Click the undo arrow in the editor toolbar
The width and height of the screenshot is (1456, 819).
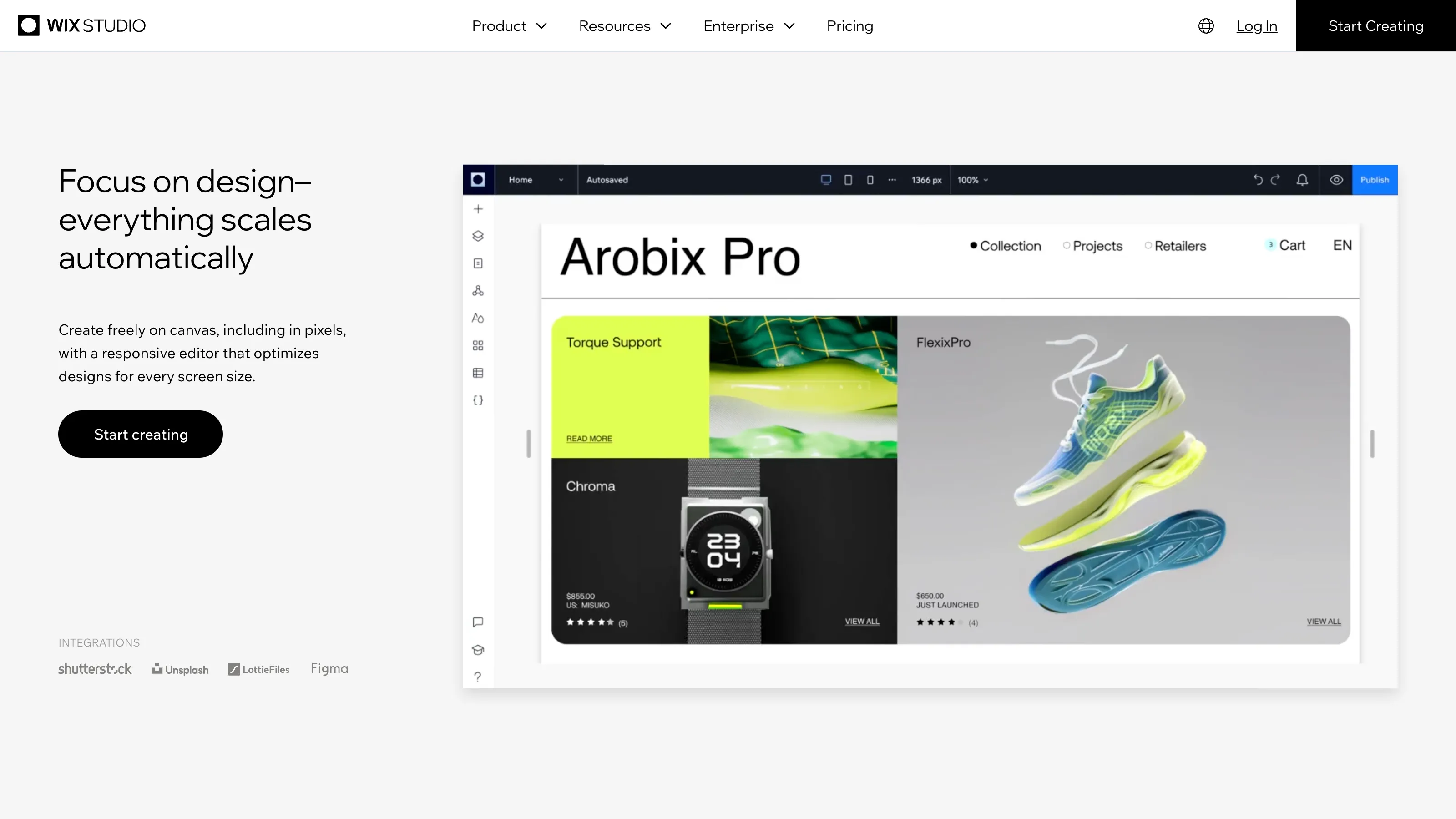pos(1258,180)
